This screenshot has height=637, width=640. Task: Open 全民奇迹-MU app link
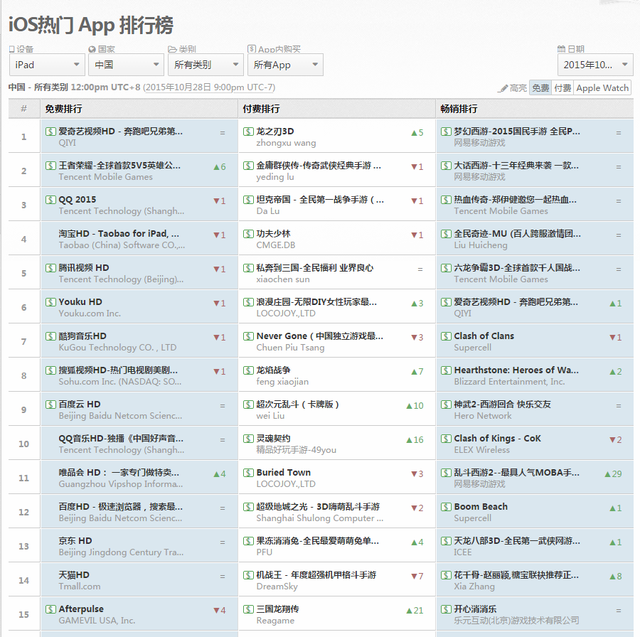pyautogui.click(x=518, y=233)
